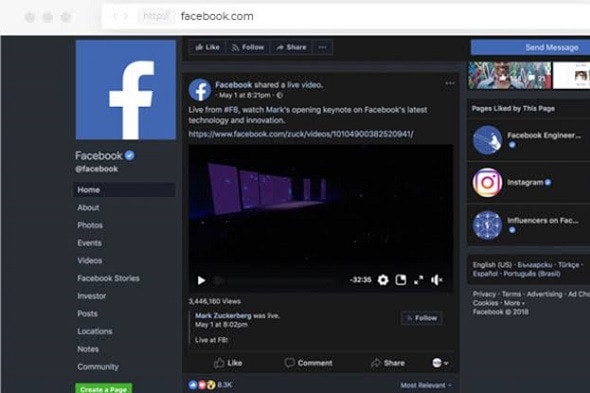This screenshot has height=393, width=590.
Task: Open Facebook page profile picture
Action: pos(126,90)
